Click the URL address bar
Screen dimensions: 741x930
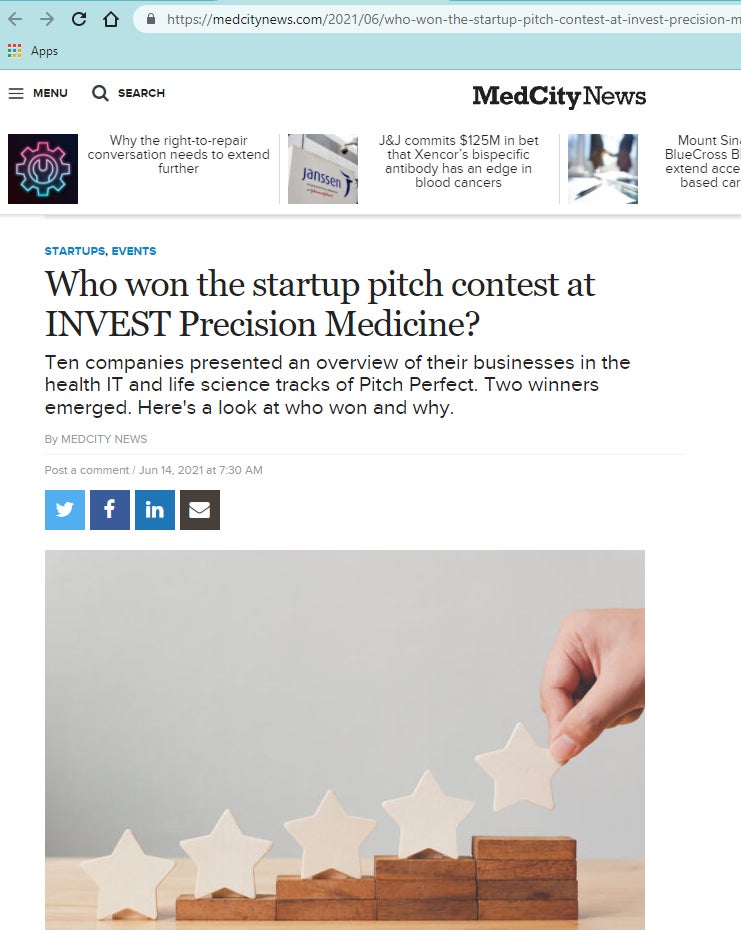439,20
